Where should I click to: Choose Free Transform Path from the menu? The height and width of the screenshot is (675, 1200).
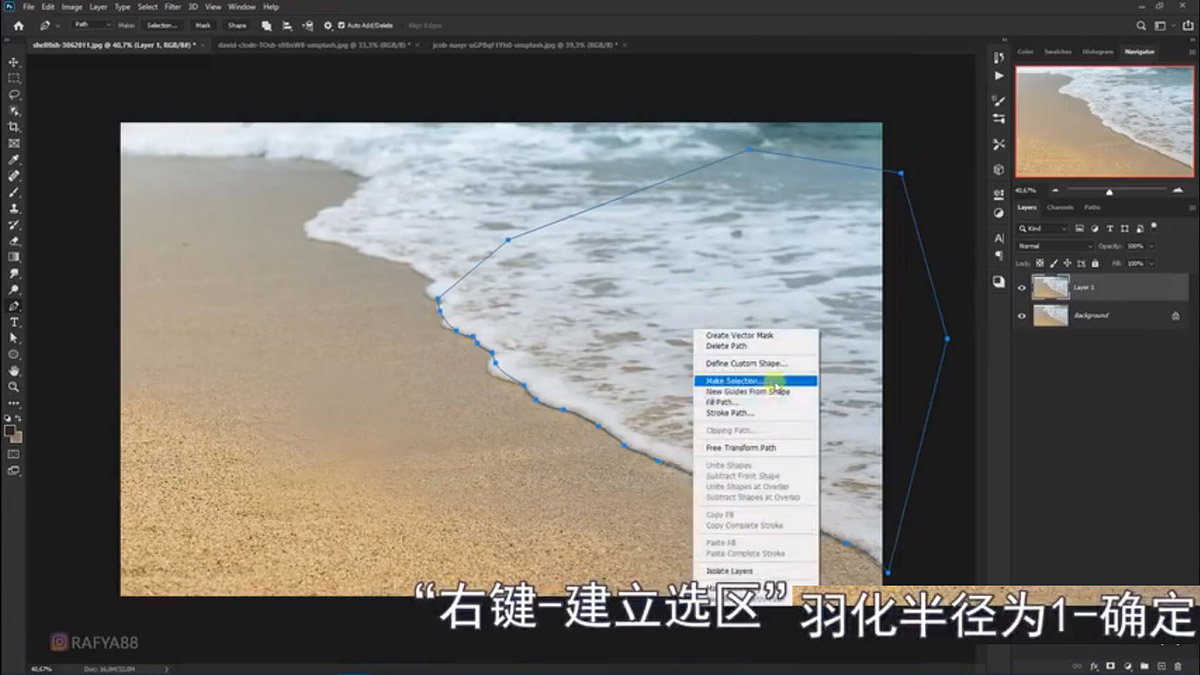point(741,447)
